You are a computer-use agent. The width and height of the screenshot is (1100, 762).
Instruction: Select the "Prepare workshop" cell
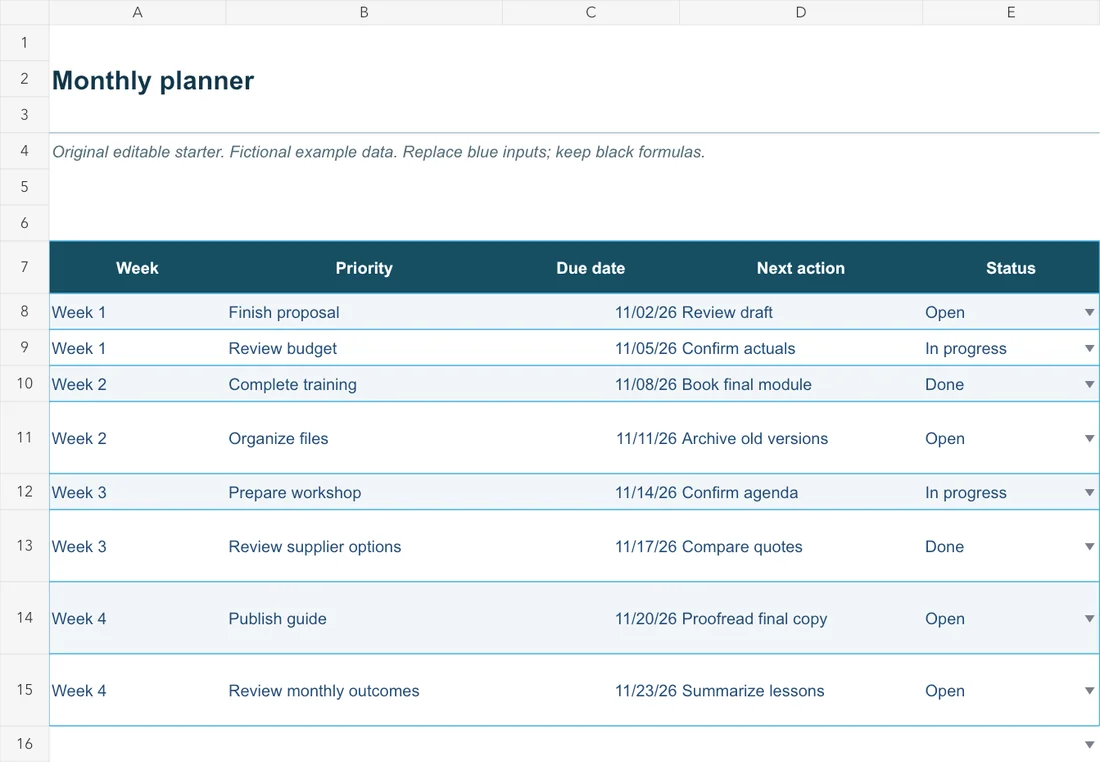pos(364,493)
